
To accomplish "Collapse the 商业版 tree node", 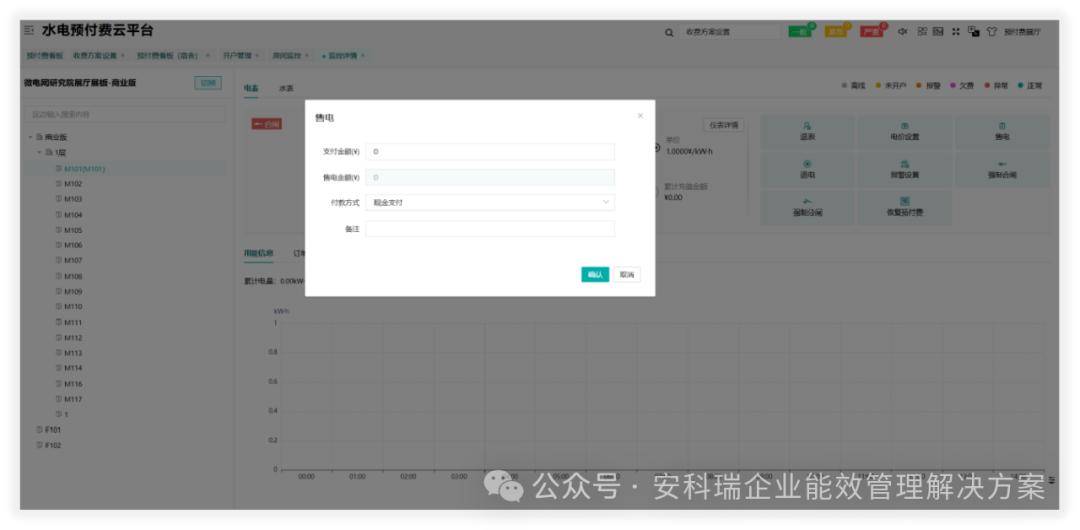I will [x=28, y=137].
